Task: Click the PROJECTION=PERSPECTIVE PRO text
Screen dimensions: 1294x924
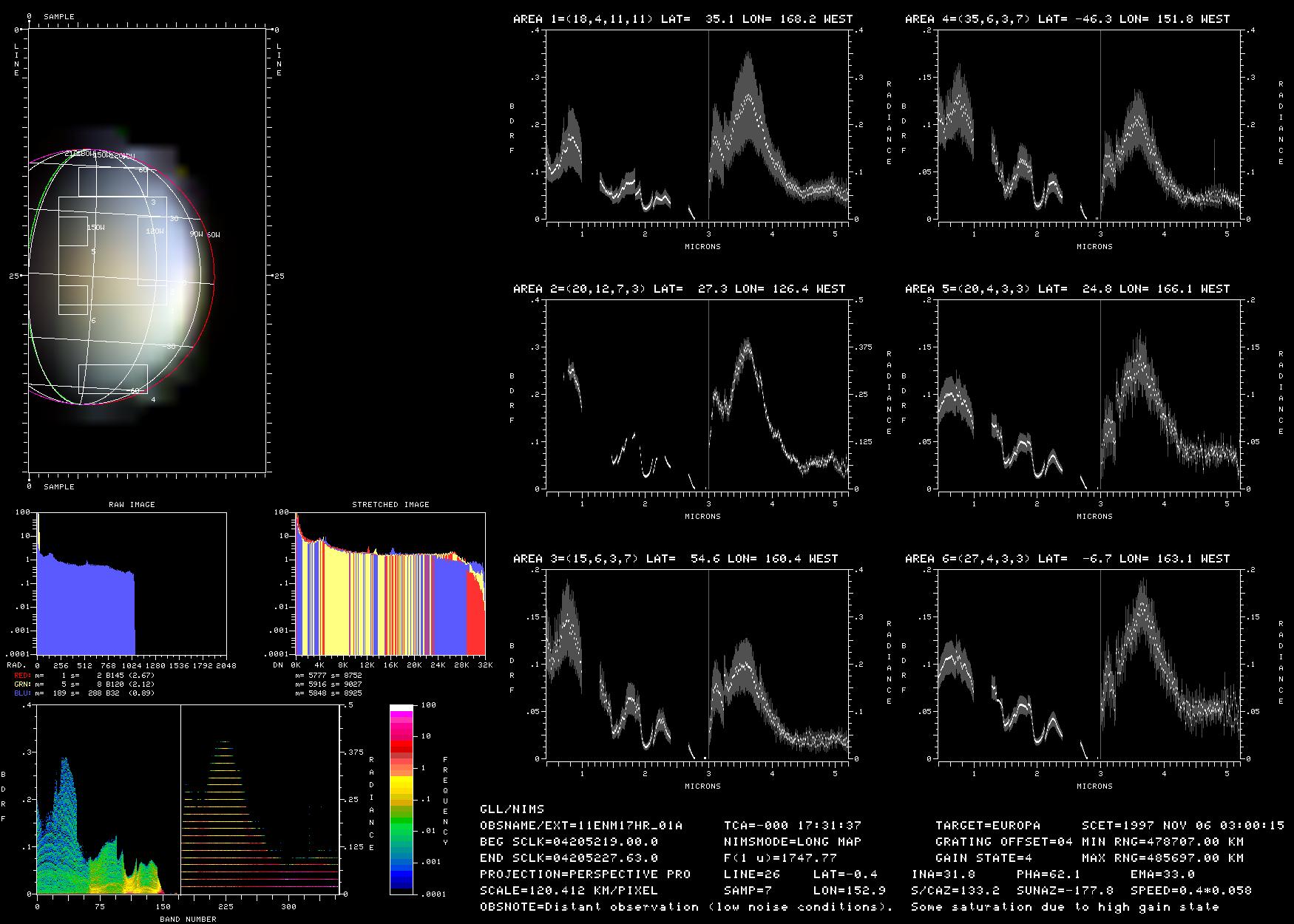Action: (585, 874)
